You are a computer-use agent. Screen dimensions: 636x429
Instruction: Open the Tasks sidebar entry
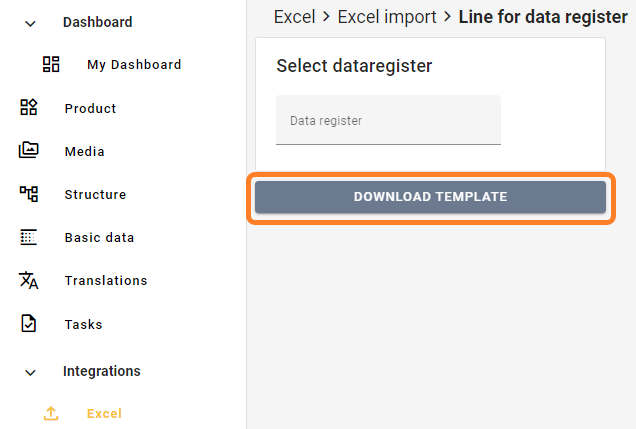pos(83,324)
